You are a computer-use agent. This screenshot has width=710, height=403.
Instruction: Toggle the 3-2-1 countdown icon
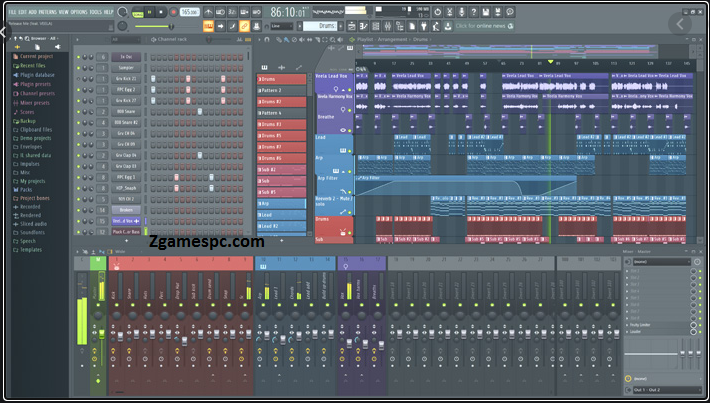point(232,12)
